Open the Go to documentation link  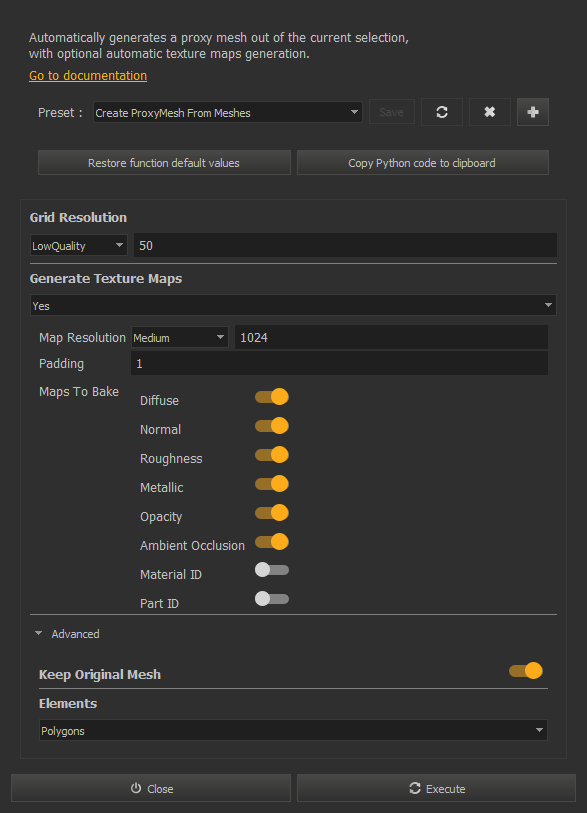88,76
